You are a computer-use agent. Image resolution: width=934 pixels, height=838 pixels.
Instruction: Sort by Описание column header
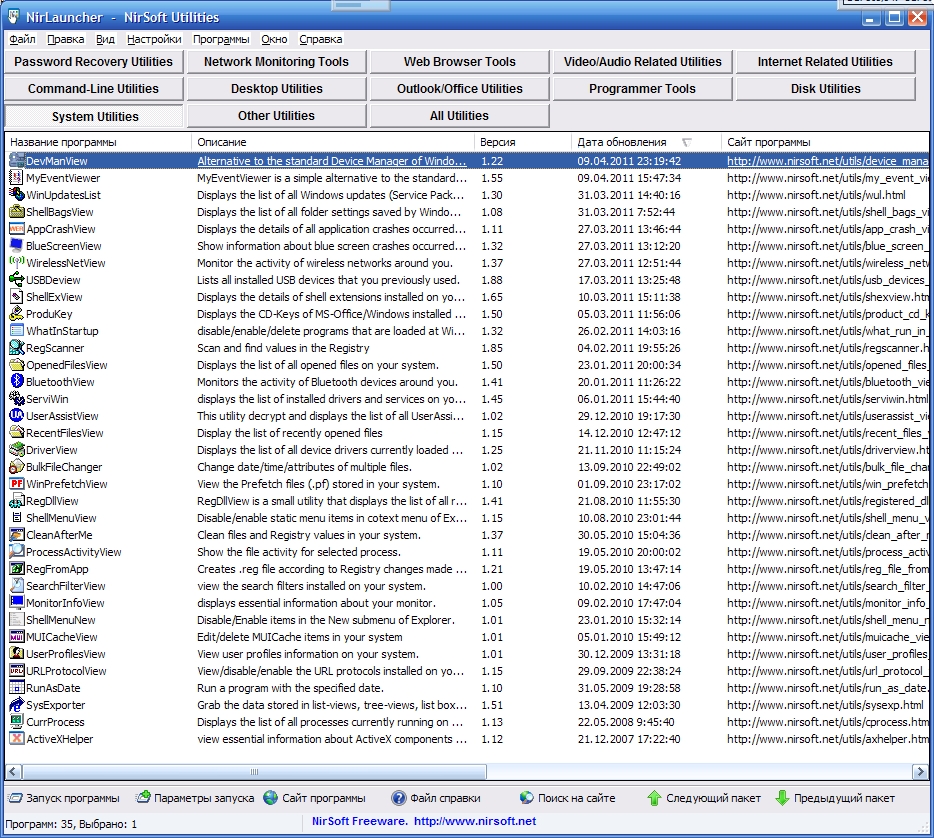332,142
